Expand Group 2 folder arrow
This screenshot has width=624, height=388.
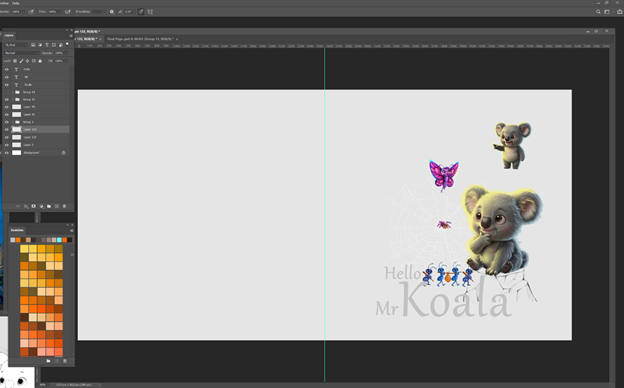(13, 122)
